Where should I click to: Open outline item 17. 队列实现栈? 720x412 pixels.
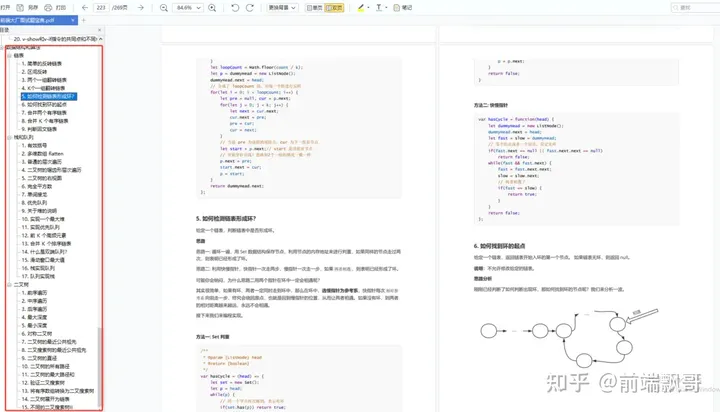click(38, 277)
